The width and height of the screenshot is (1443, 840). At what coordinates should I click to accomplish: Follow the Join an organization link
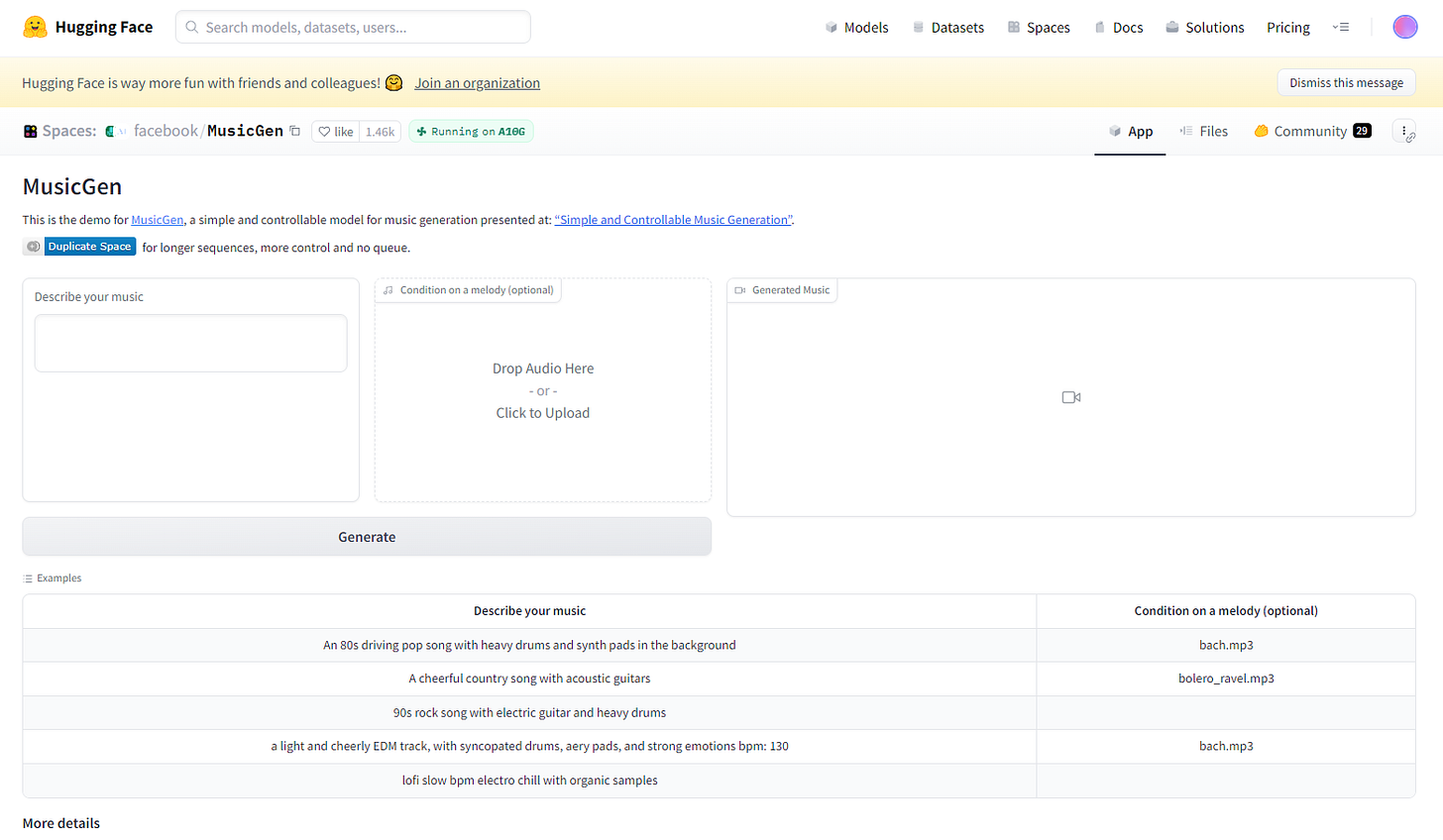point(477,83)
